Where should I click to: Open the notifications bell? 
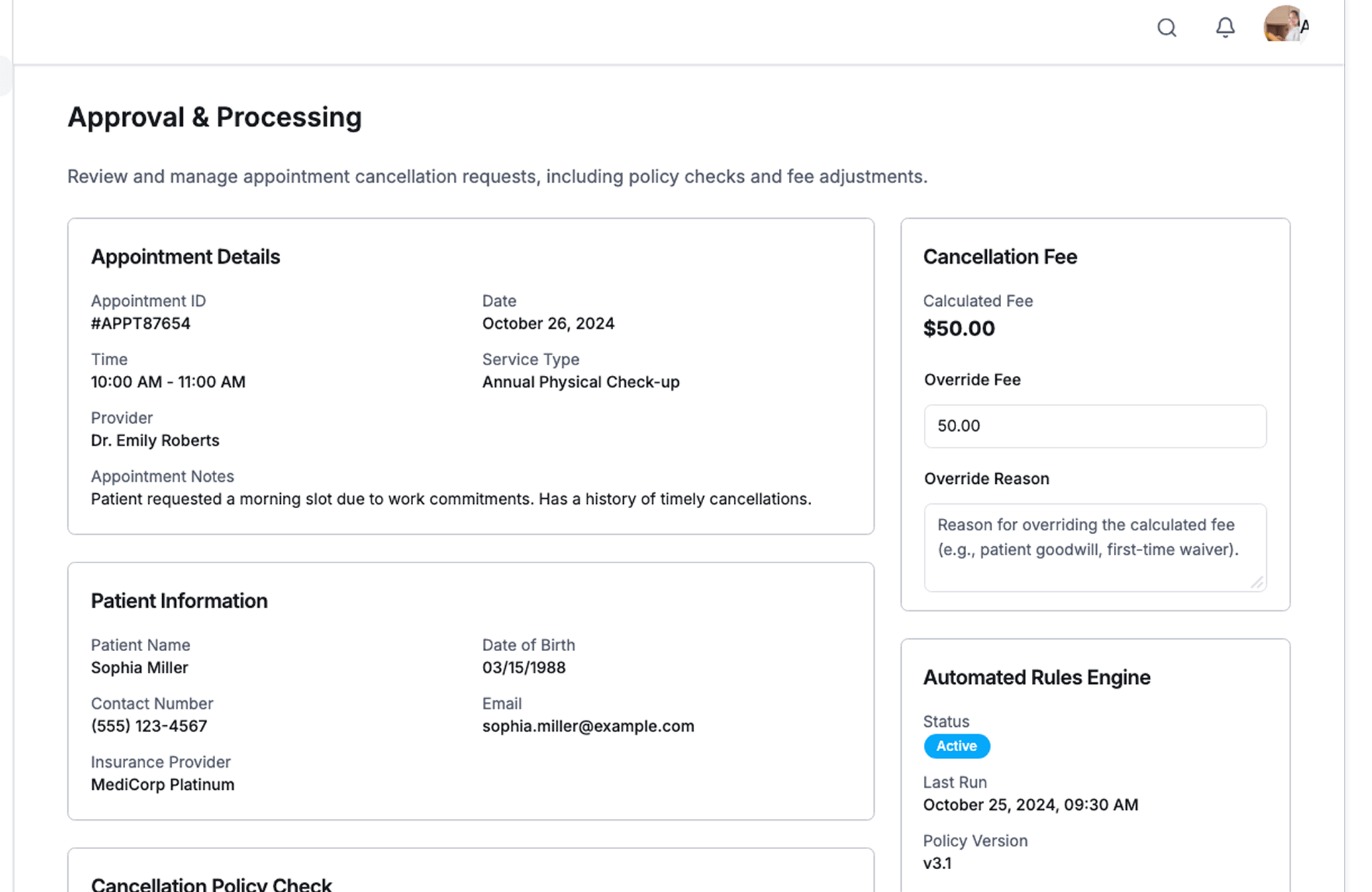pos(1225,28)
